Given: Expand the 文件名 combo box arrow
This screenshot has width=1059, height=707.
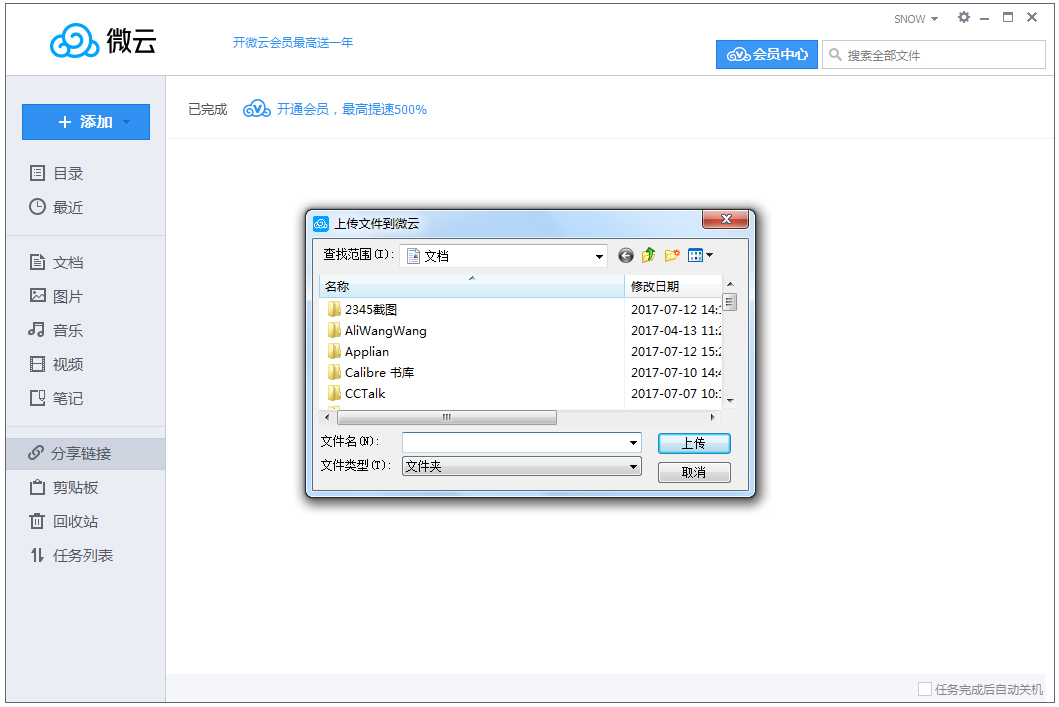Looking at the screenshot, I should pos(634,443).
